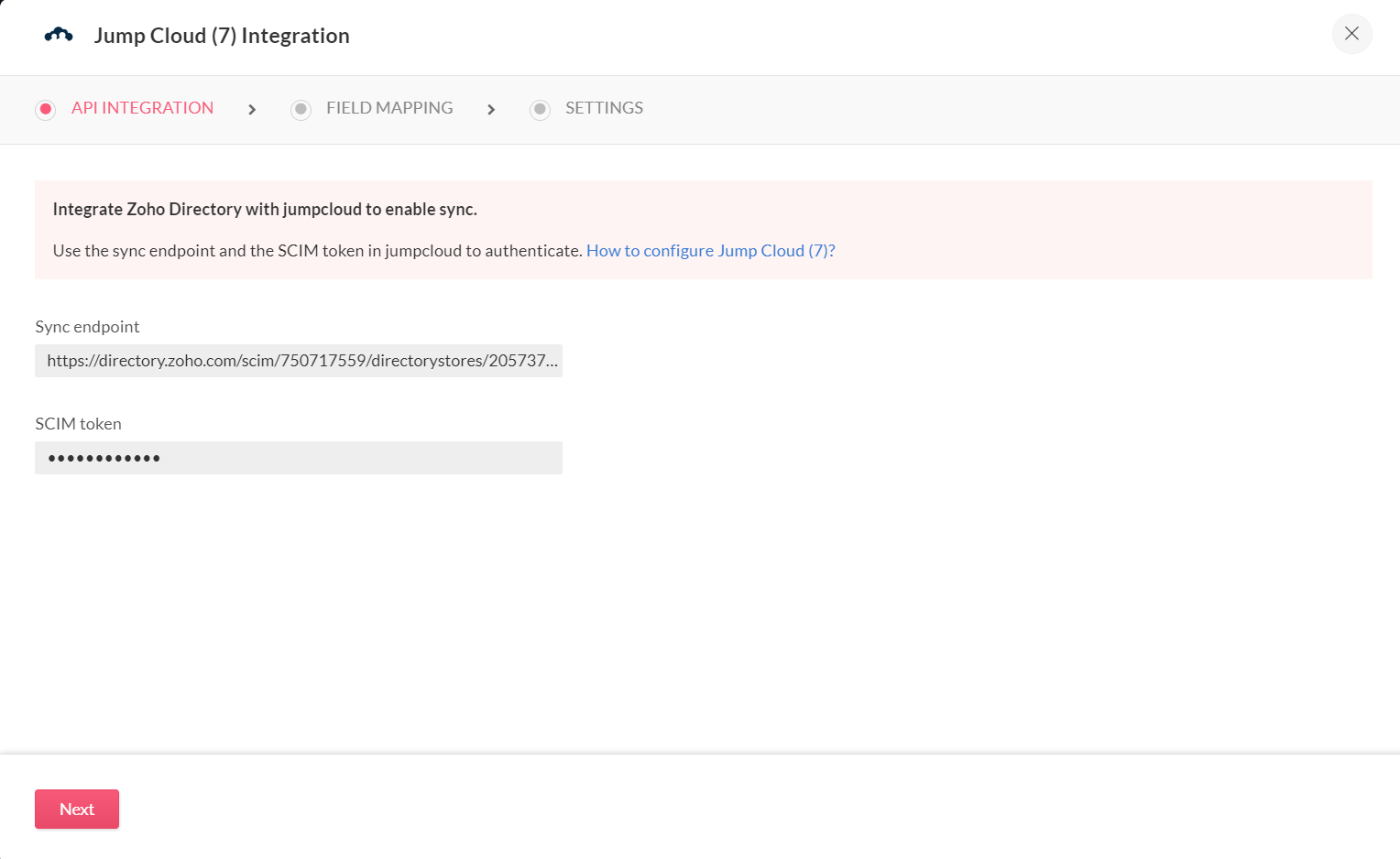1400x859 pixels.
Task: Click the JumpCloud logo icon
Action: coord(59,35)
